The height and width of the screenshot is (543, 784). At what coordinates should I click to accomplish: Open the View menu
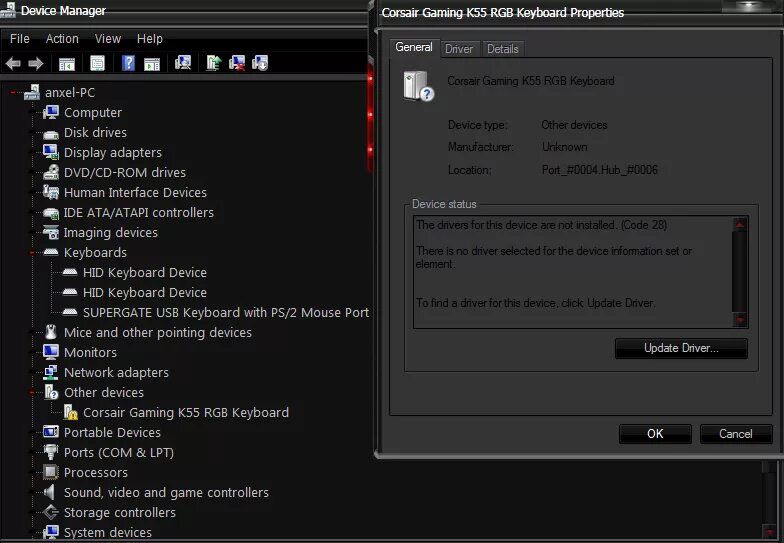pos(108,38)
